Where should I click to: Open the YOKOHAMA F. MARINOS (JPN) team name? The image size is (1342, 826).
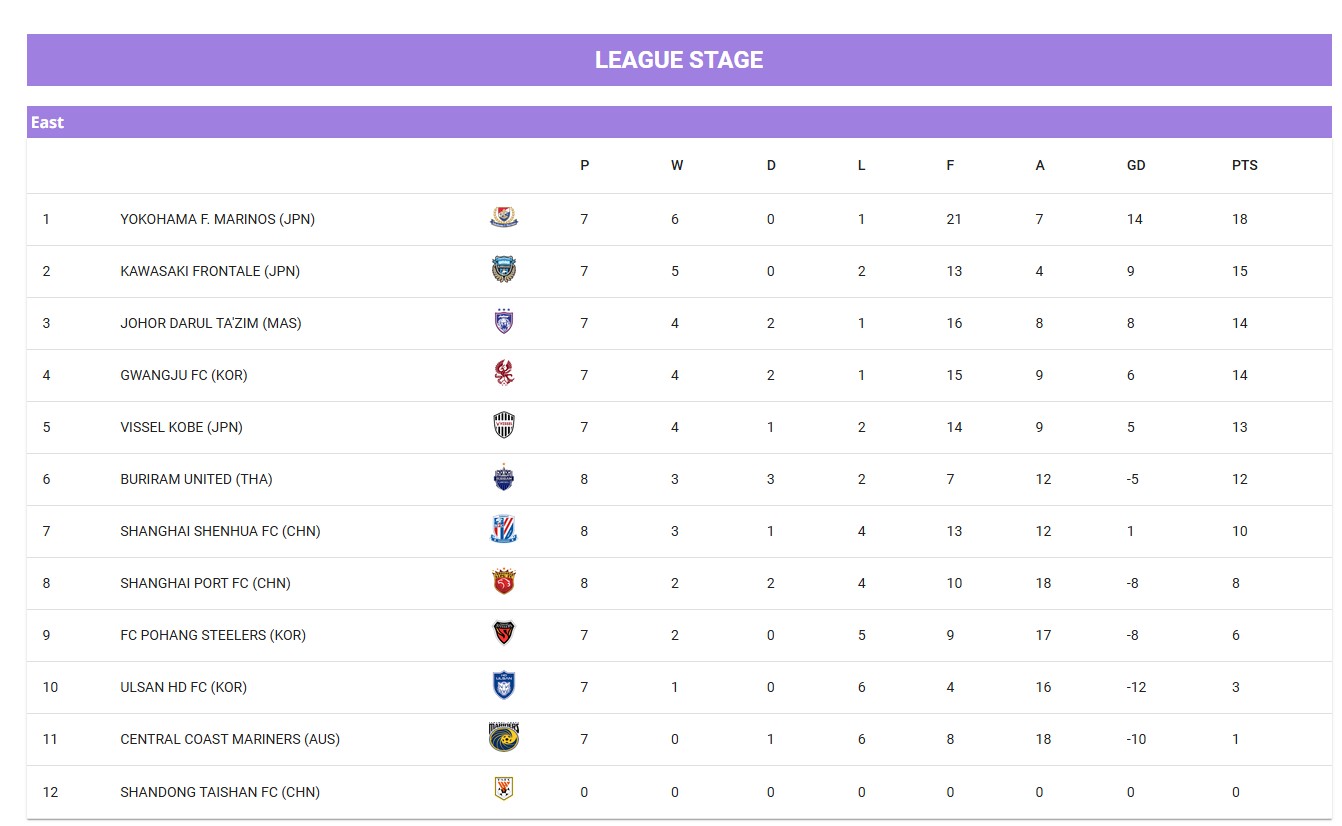217,219
